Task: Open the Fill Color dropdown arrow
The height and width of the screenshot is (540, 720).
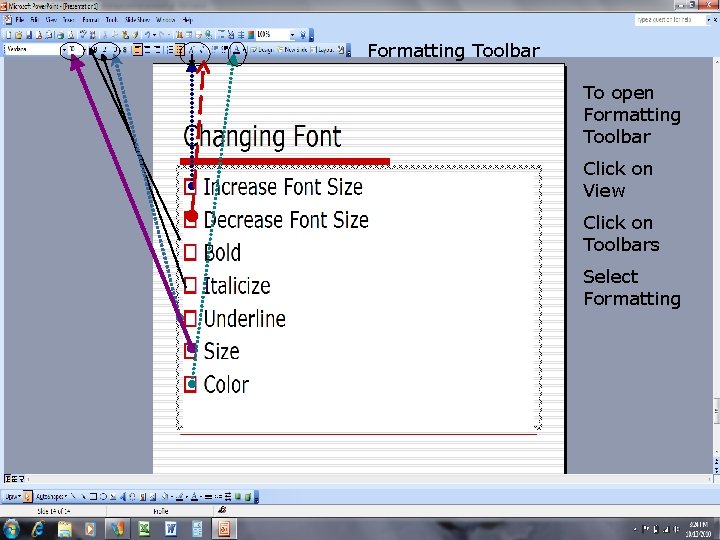Action: coord(172,496)
